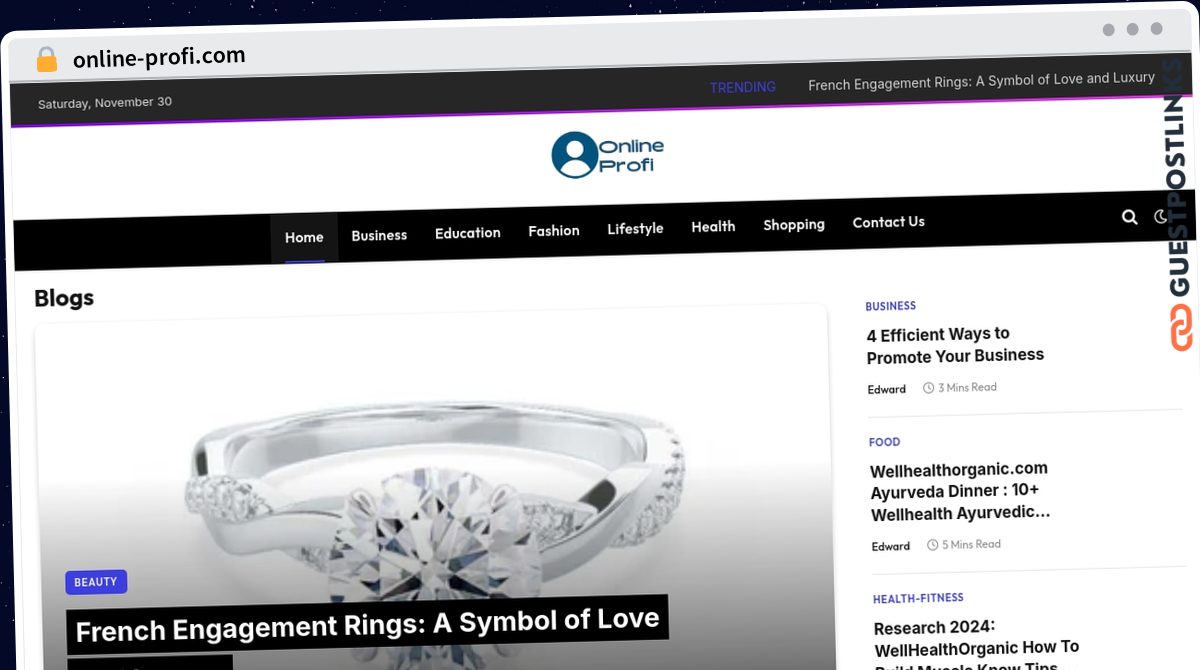Click the GuestPostLinks chain icon
The image size is (1200, 670).
(1182, 327)
